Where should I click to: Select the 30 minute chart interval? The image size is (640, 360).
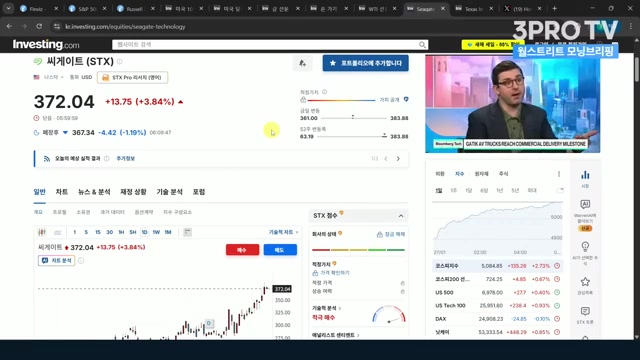(x=109, y=232)
